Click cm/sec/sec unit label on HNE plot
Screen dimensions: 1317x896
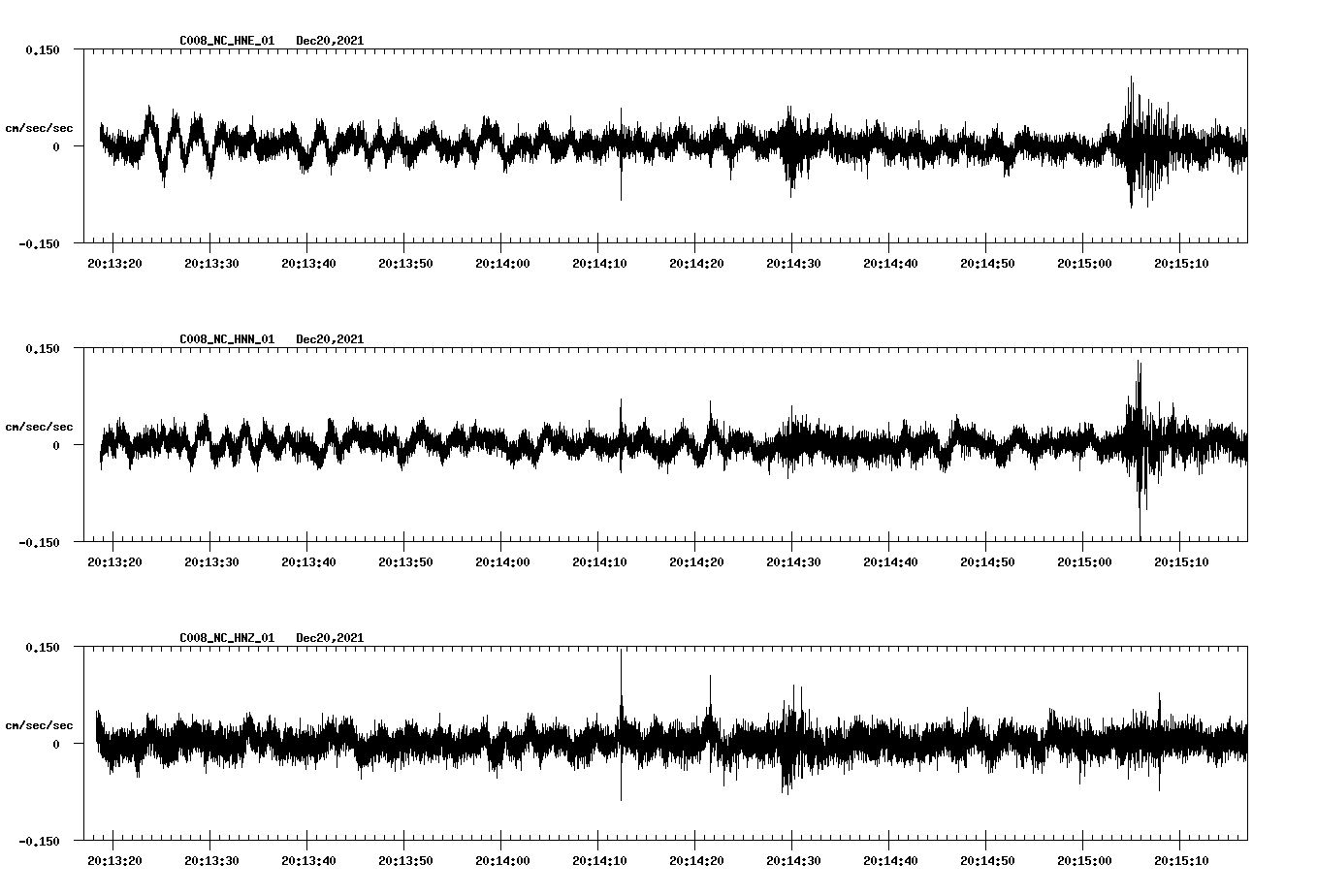click(39, 128)
